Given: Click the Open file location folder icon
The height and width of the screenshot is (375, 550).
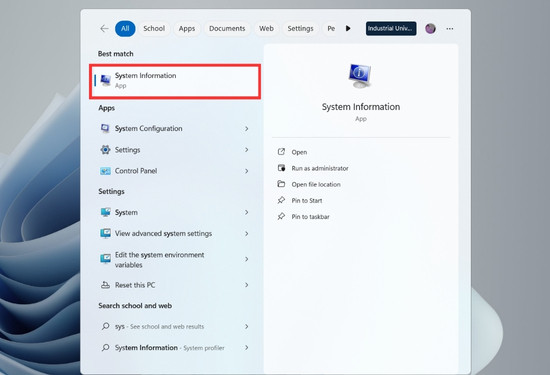Looking at the screenshot, I should click(x=281, y=184).
